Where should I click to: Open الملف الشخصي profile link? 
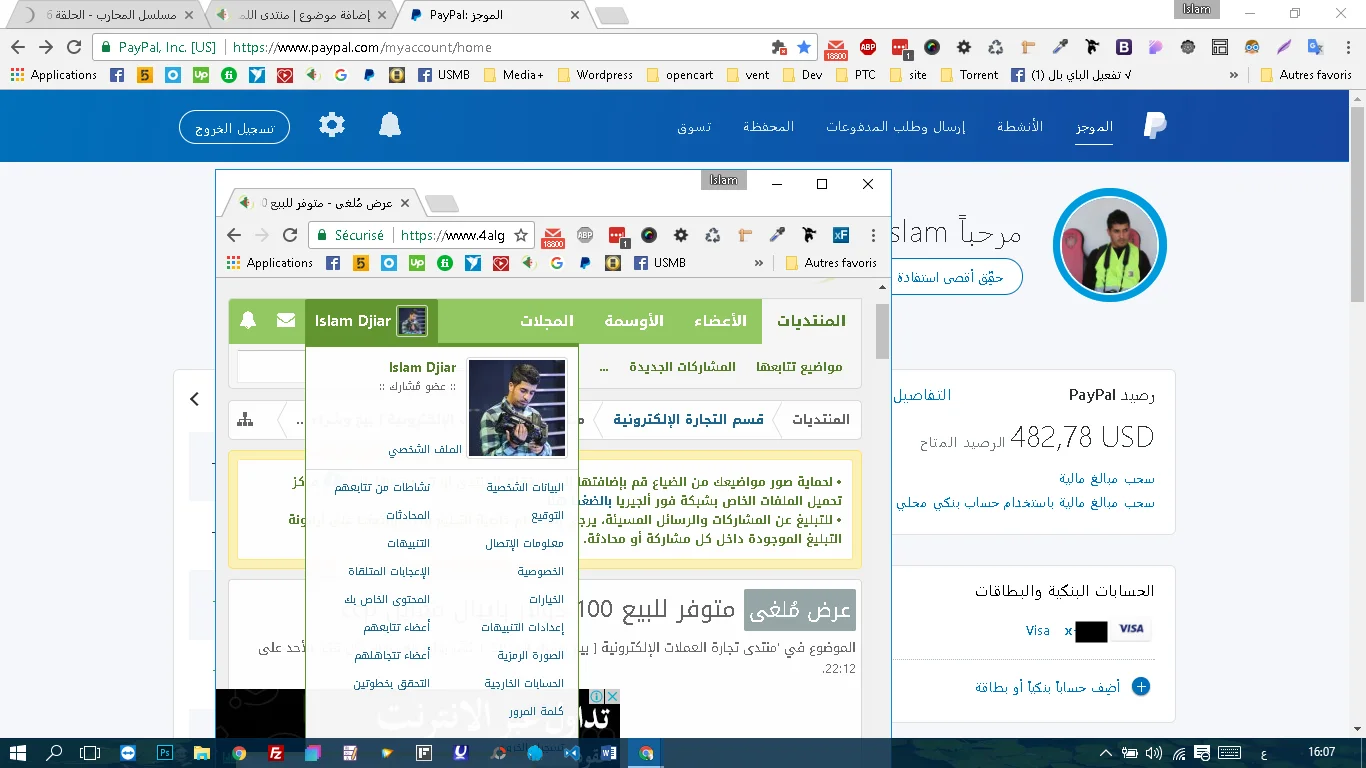click(425, 450)
